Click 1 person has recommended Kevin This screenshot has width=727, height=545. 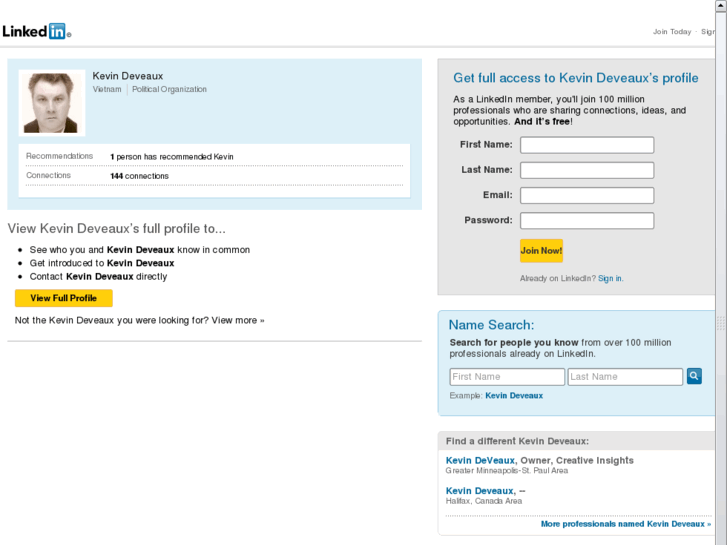[x=172, y=157]
